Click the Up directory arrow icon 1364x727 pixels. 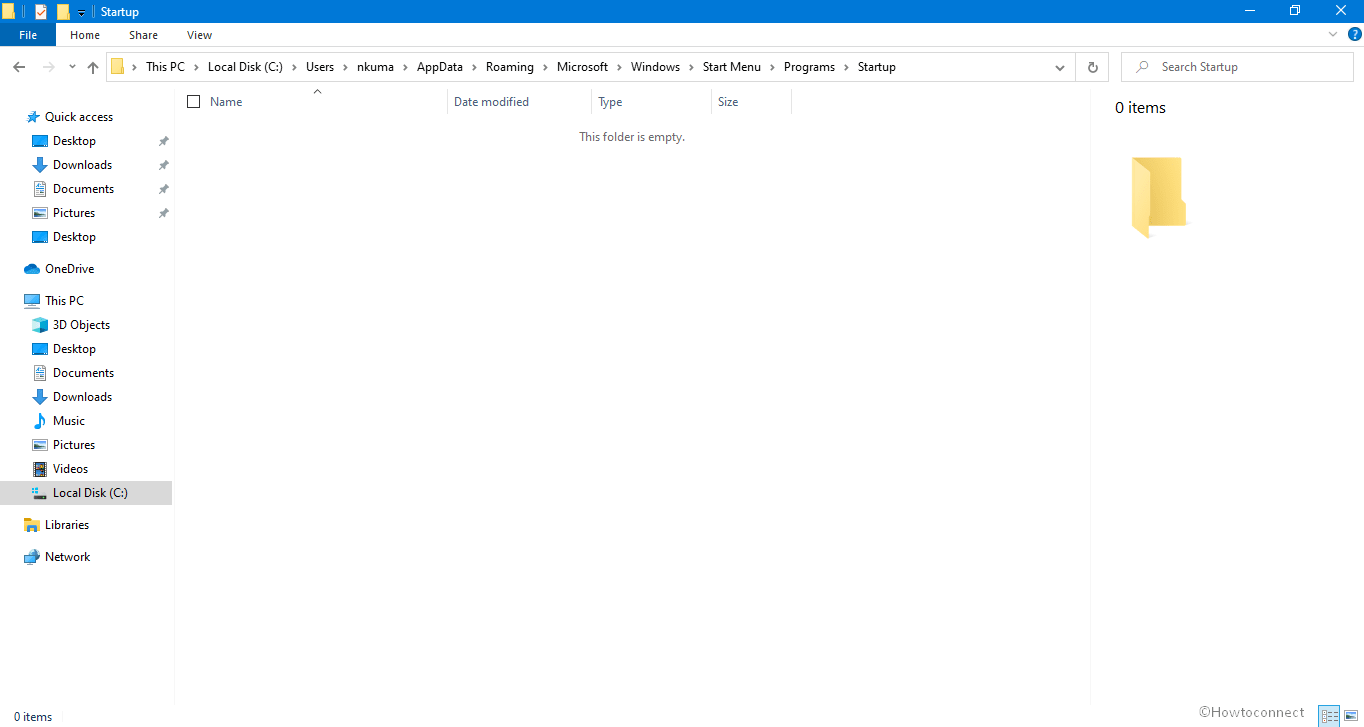pos(93,67)
